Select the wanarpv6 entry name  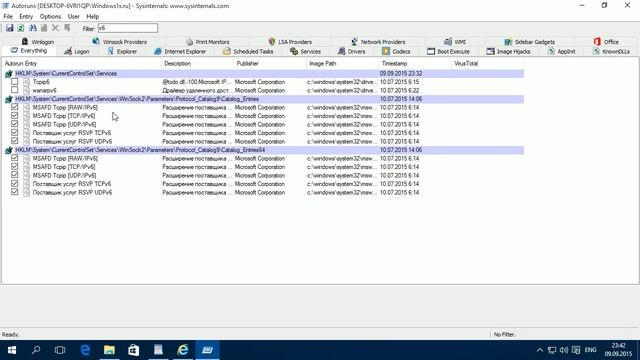[x=44, y=91]
